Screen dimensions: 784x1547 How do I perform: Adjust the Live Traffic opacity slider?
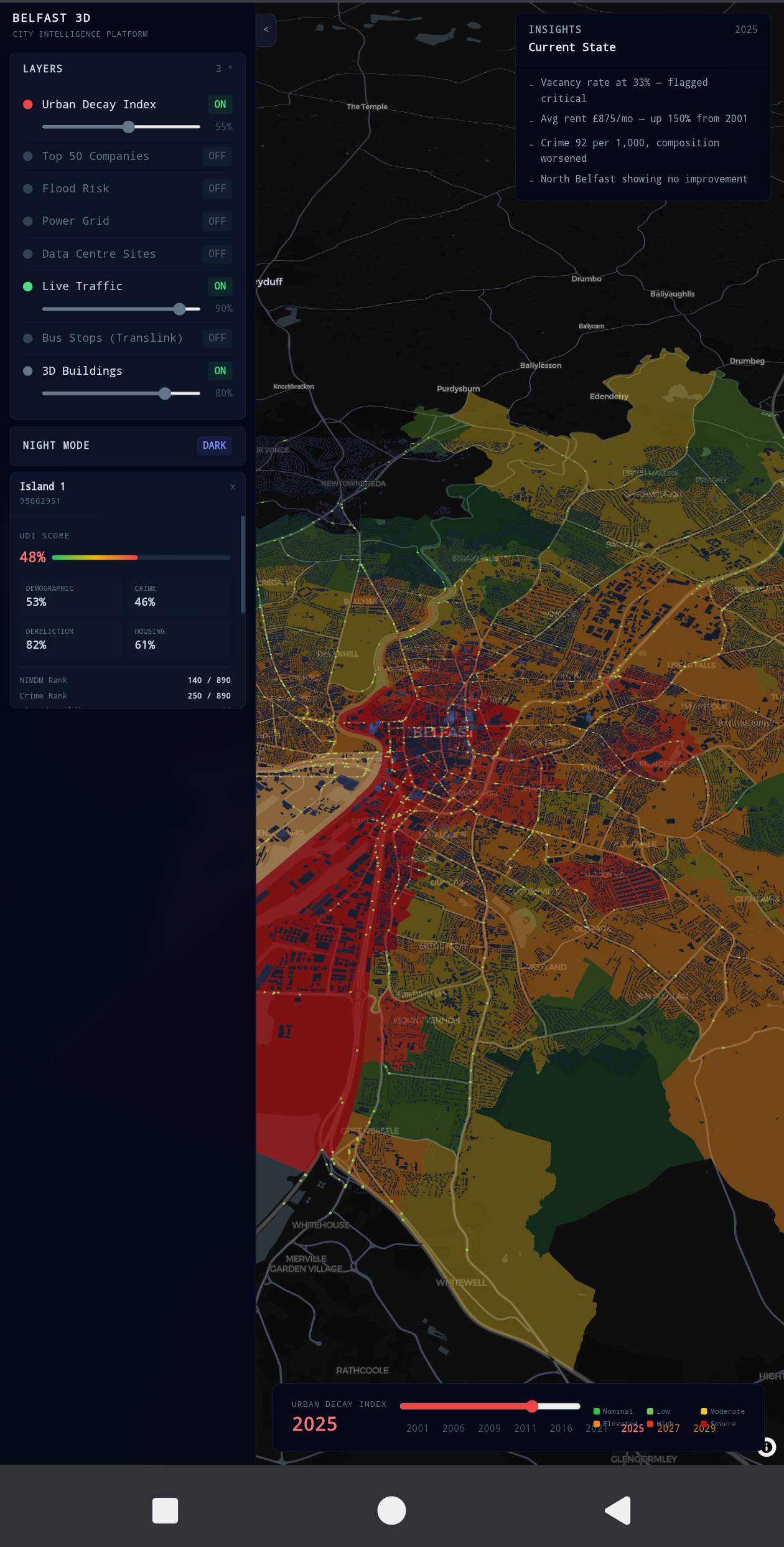[121, 309]
